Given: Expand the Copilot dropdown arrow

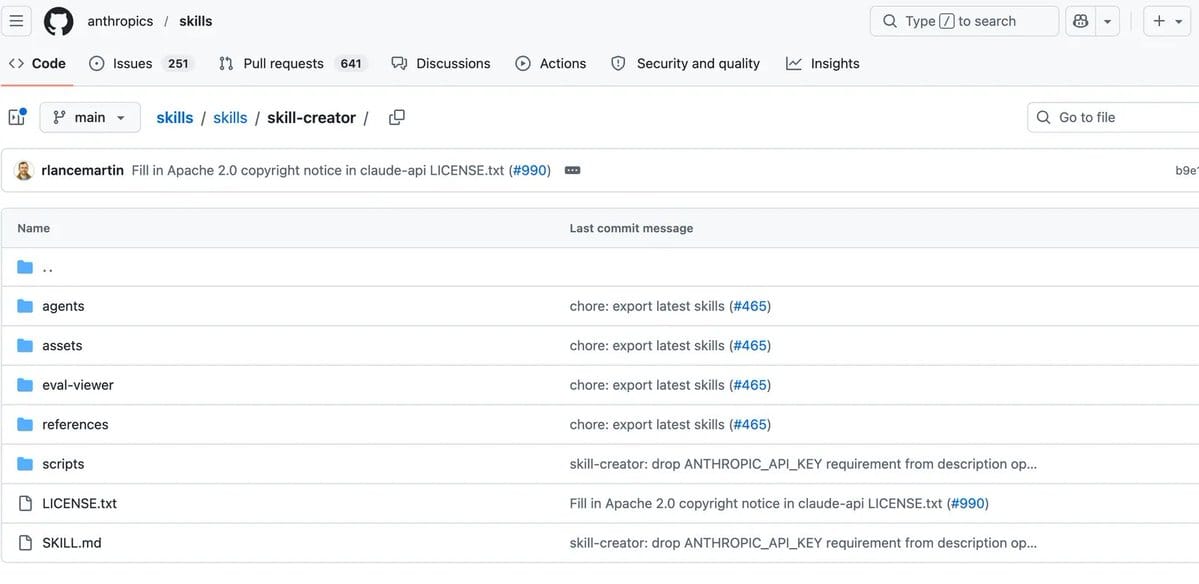Looking at the screenshot, I should 1106,21.
